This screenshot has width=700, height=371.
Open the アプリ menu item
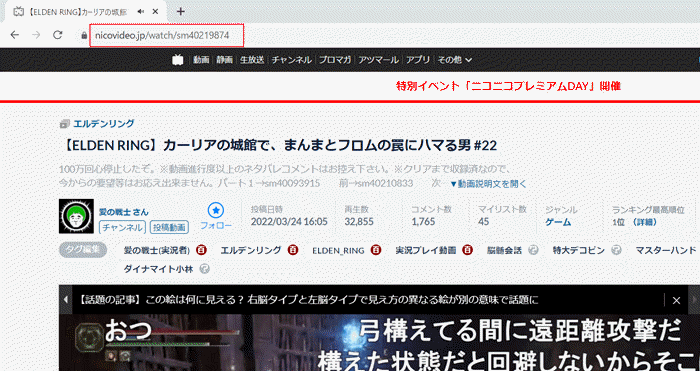[418, 60]
